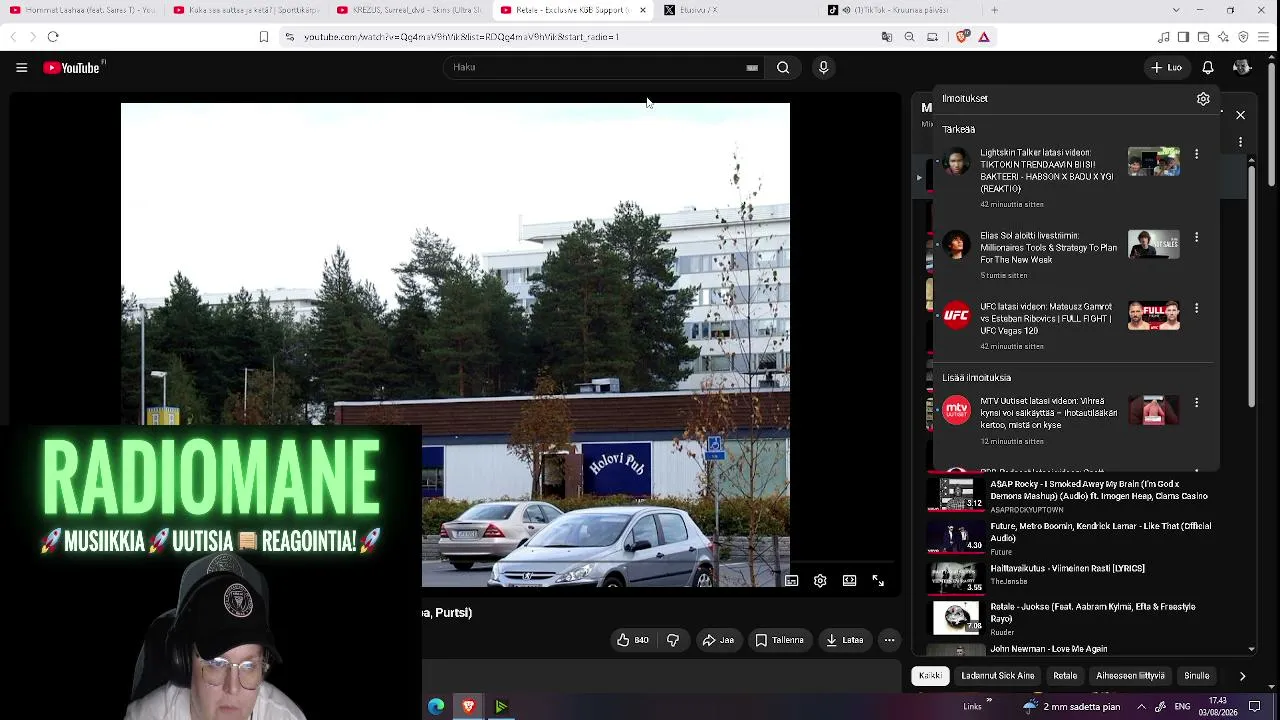Open the UFC notification video thumbnail
The image size is (1280, 720).
coord(1154,315)
